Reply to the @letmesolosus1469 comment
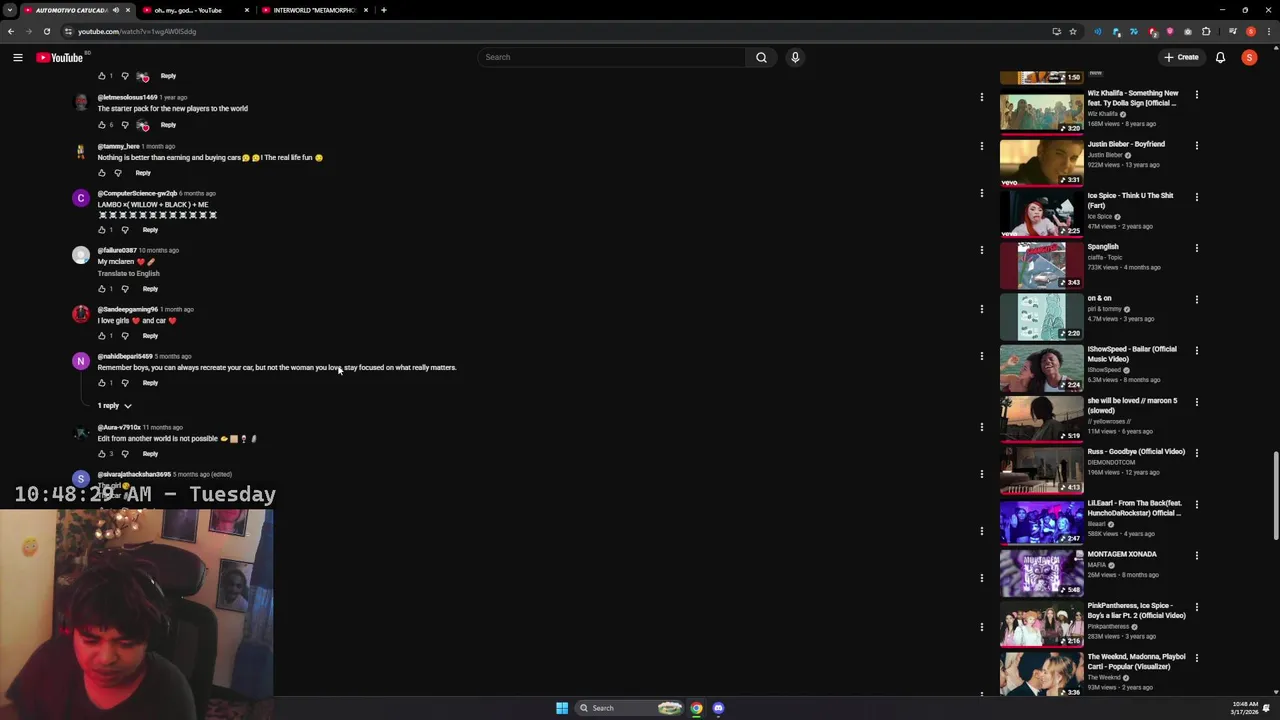1280x720 pixels. click(168, 125)
